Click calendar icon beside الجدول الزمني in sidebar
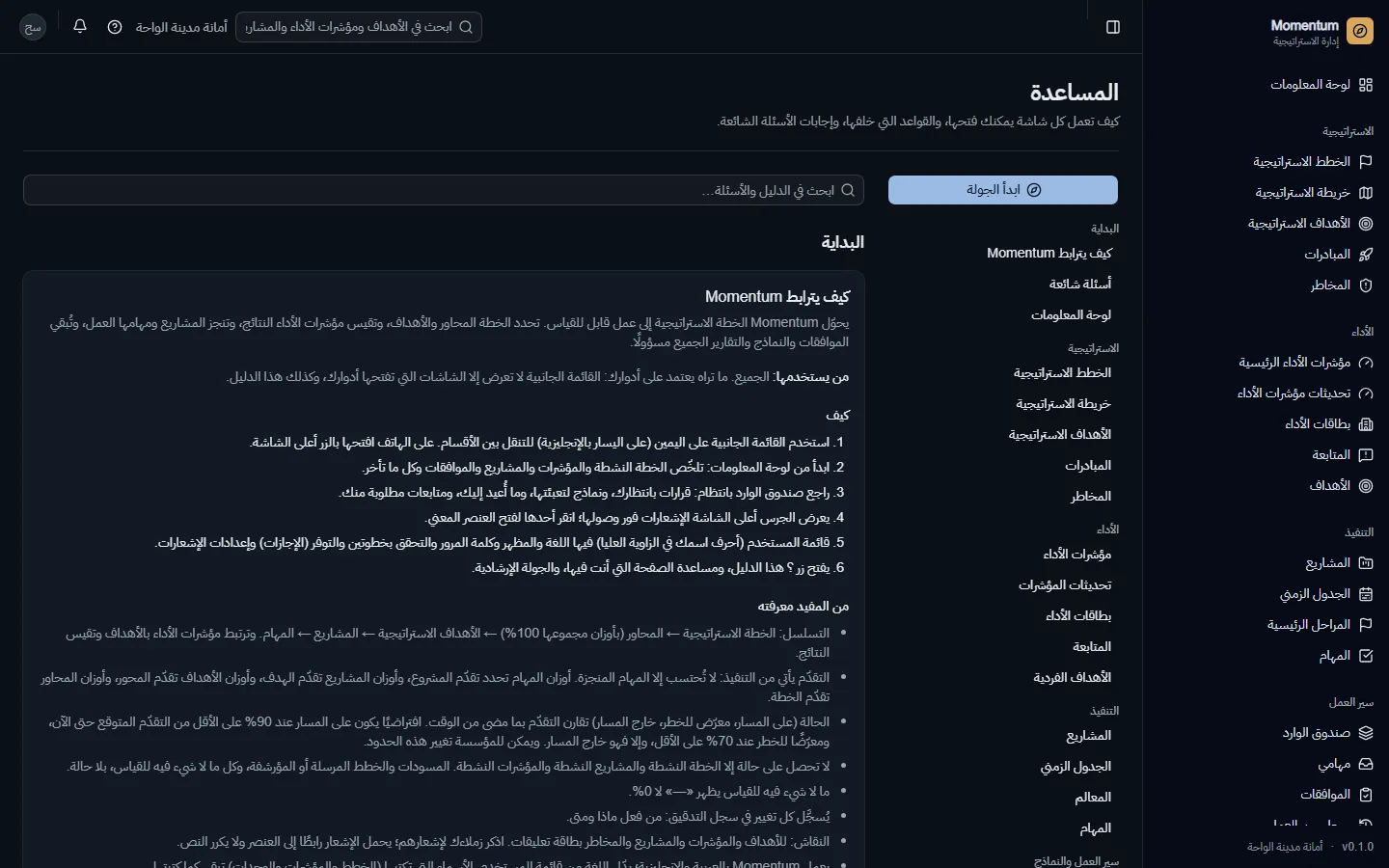This screenshot has width=1389, height=868. click(x=1366, y=594)
